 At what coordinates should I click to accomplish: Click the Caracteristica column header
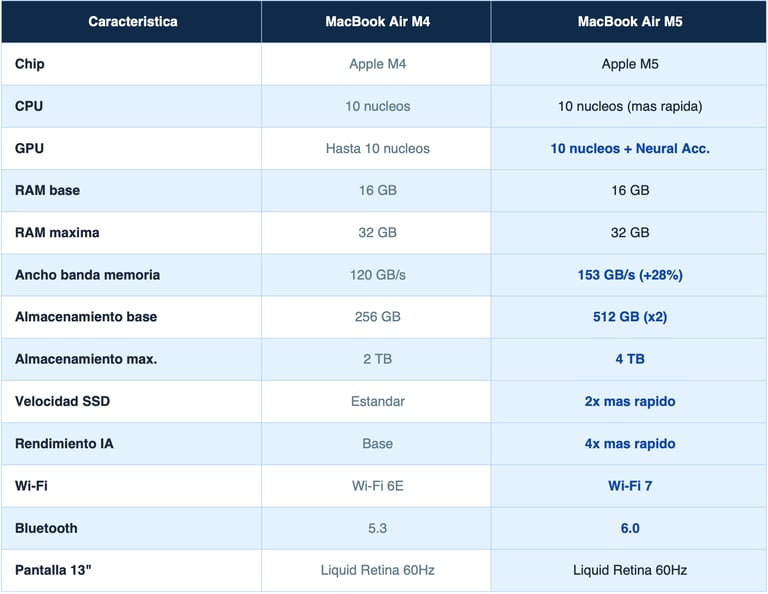(x=133, y=21)
